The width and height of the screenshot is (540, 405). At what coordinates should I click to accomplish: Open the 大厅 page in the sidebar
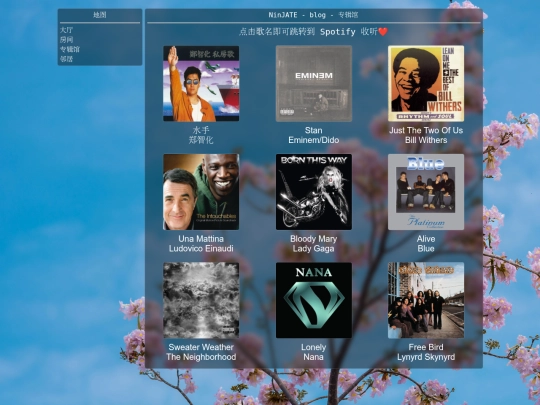click(x=66, y=30)
